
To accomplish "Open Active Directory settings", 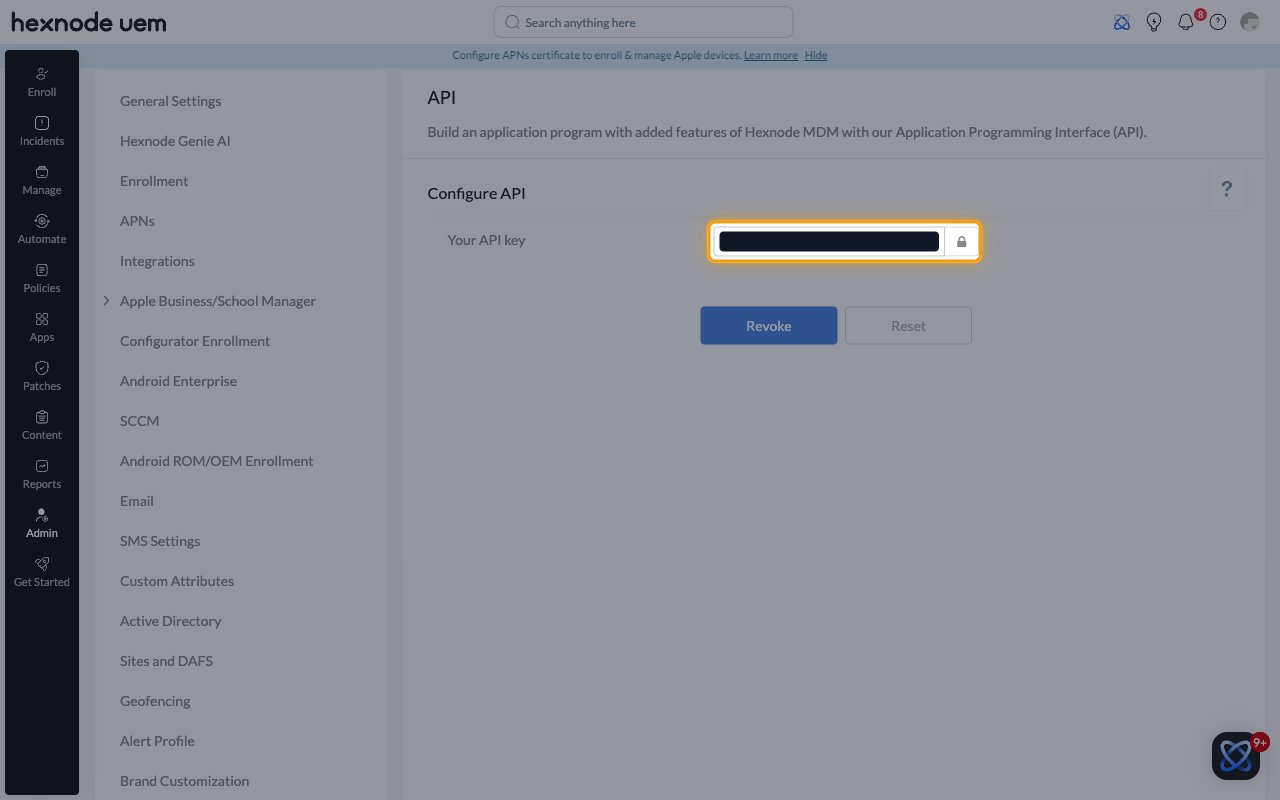I will pos(170,621).
